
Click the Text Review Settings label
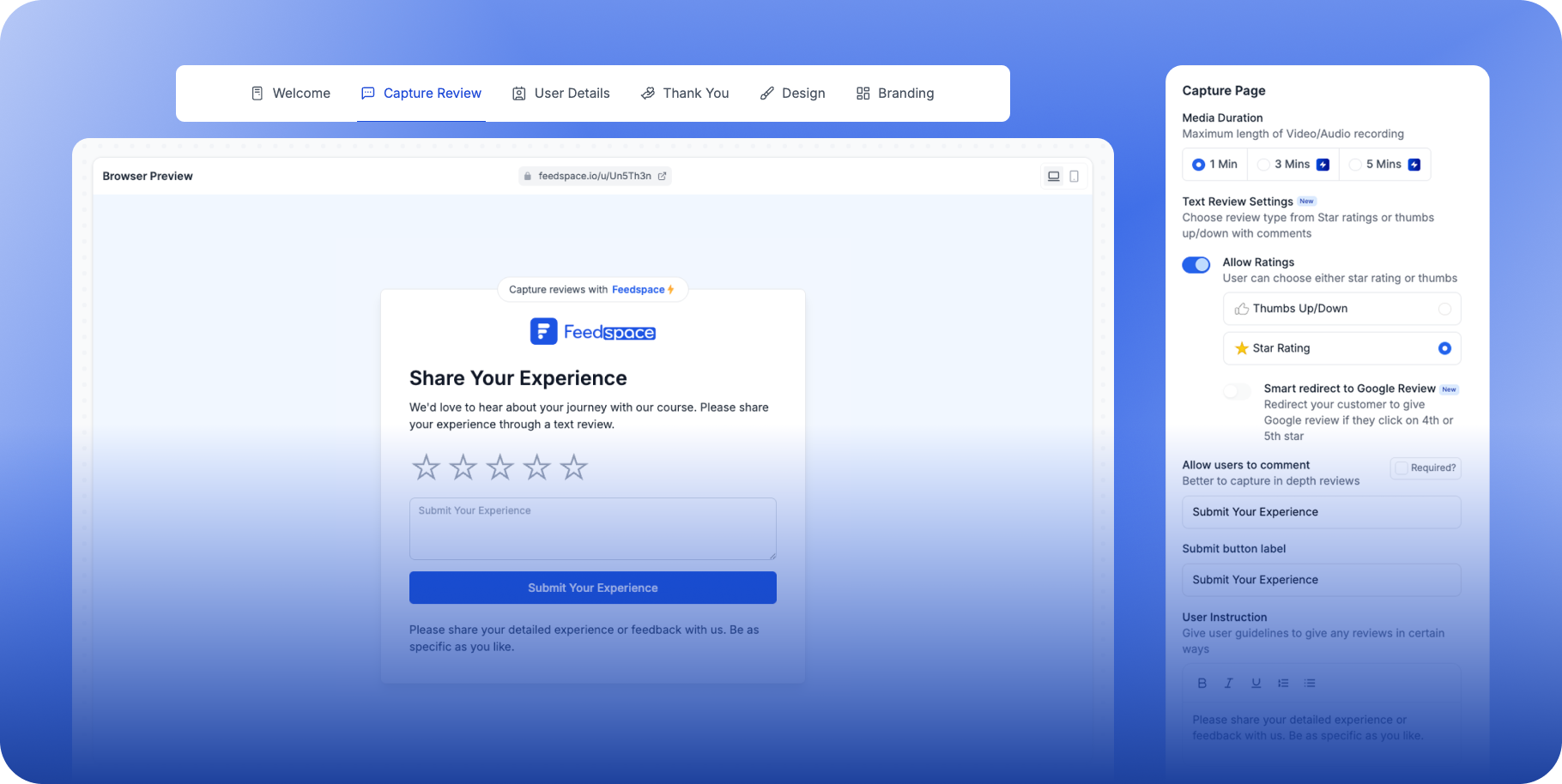[x=1238, y=202]
